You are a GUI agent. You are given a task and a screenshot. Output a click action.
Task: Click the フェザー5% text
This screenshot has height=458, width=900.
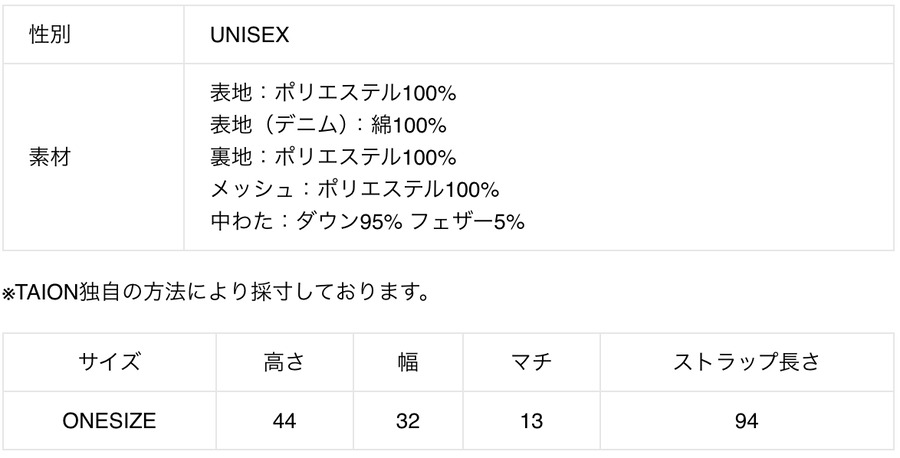click(x=466, y=221)
